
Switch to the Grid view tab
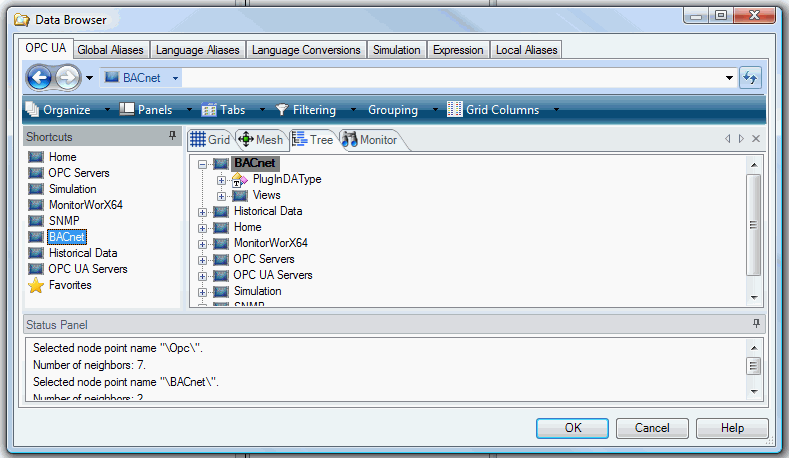pos(210,140)
